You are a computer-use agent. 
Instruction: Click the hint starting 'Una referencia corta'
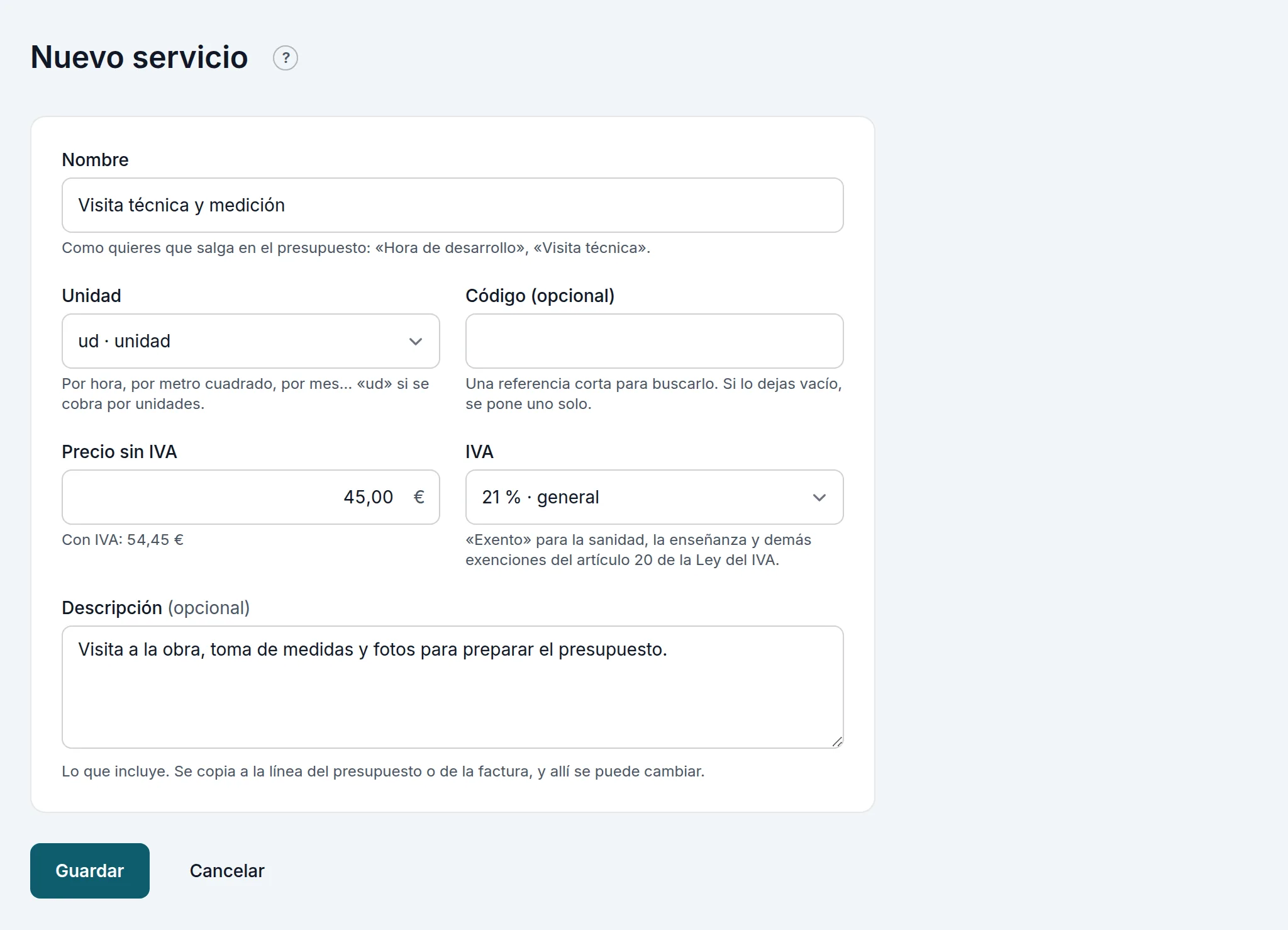pyautogui.click(x=653, y=394)
